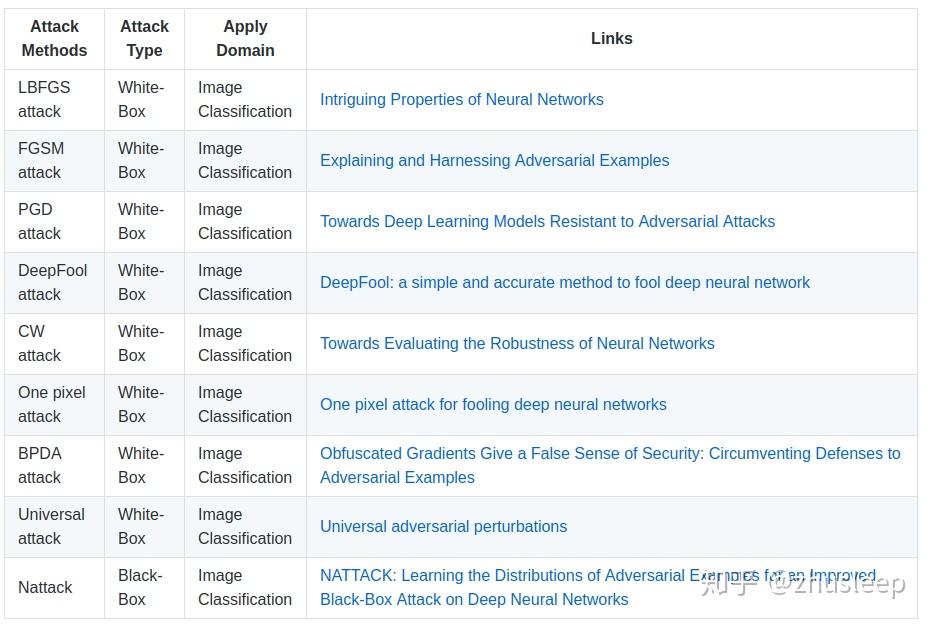
Task: Click the FGSM attack method cell
Action: (x=41, y=161)
